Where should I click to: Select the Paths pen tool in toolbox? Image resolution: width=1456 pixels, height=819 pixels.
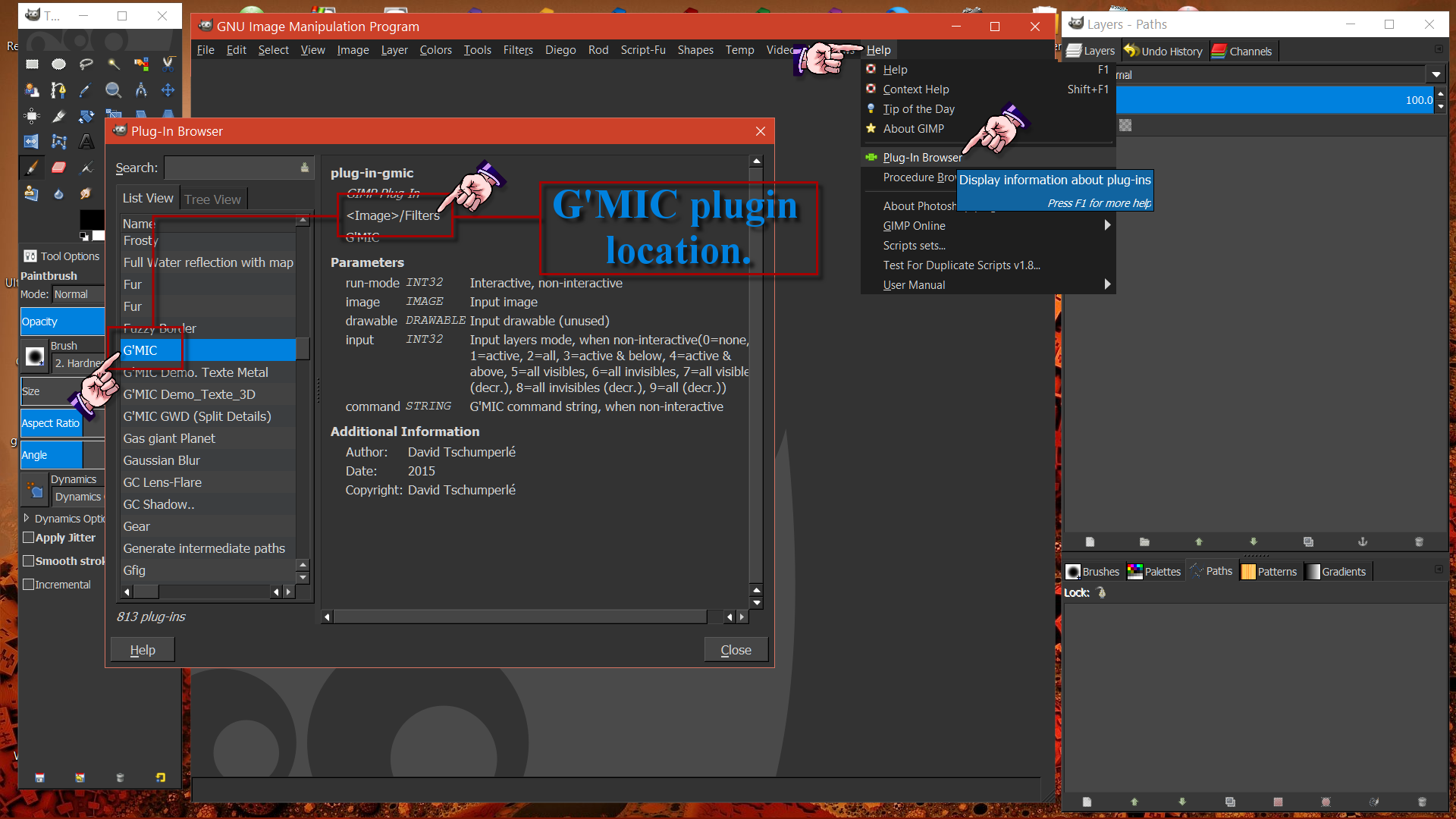(59, 90)
